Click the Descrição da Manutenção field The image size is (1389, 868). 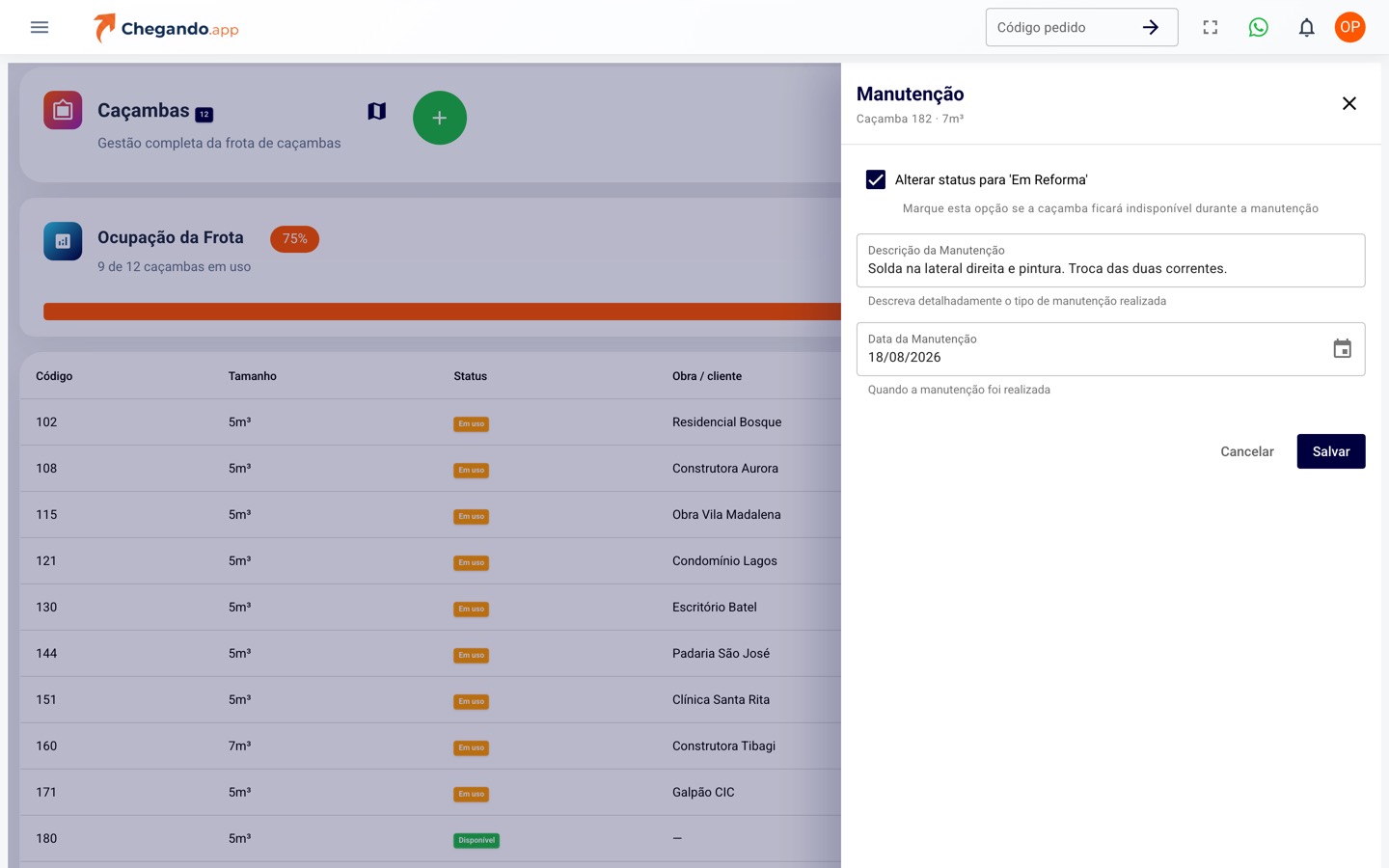tap(1110, 260)
